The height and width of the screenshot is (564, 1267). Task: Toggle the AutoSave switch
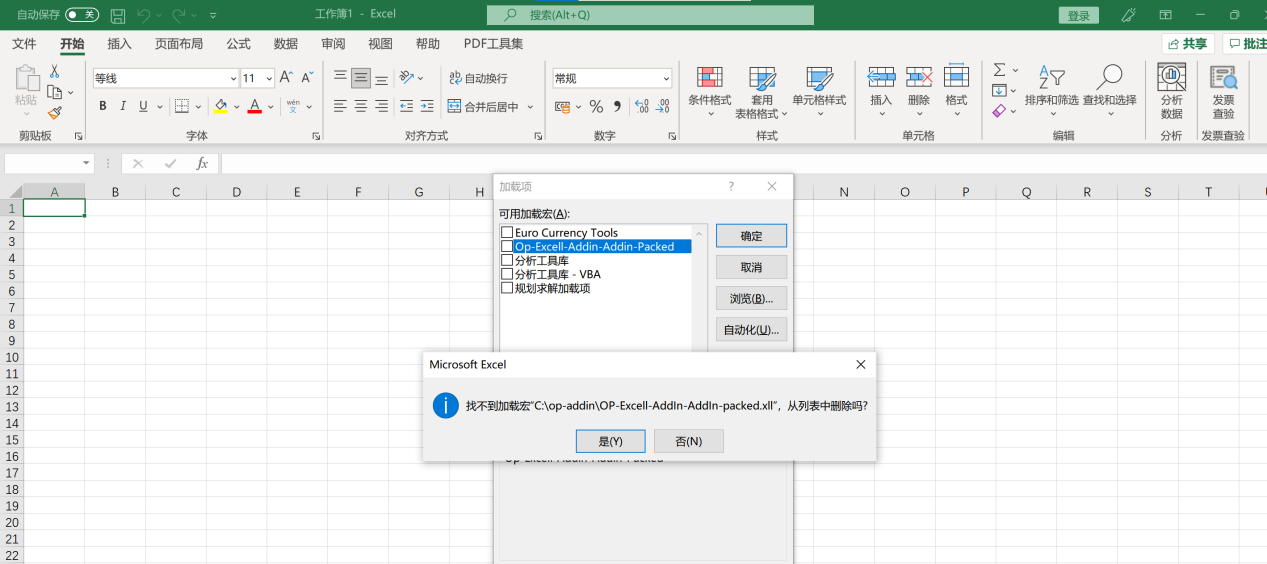point(82,15)
